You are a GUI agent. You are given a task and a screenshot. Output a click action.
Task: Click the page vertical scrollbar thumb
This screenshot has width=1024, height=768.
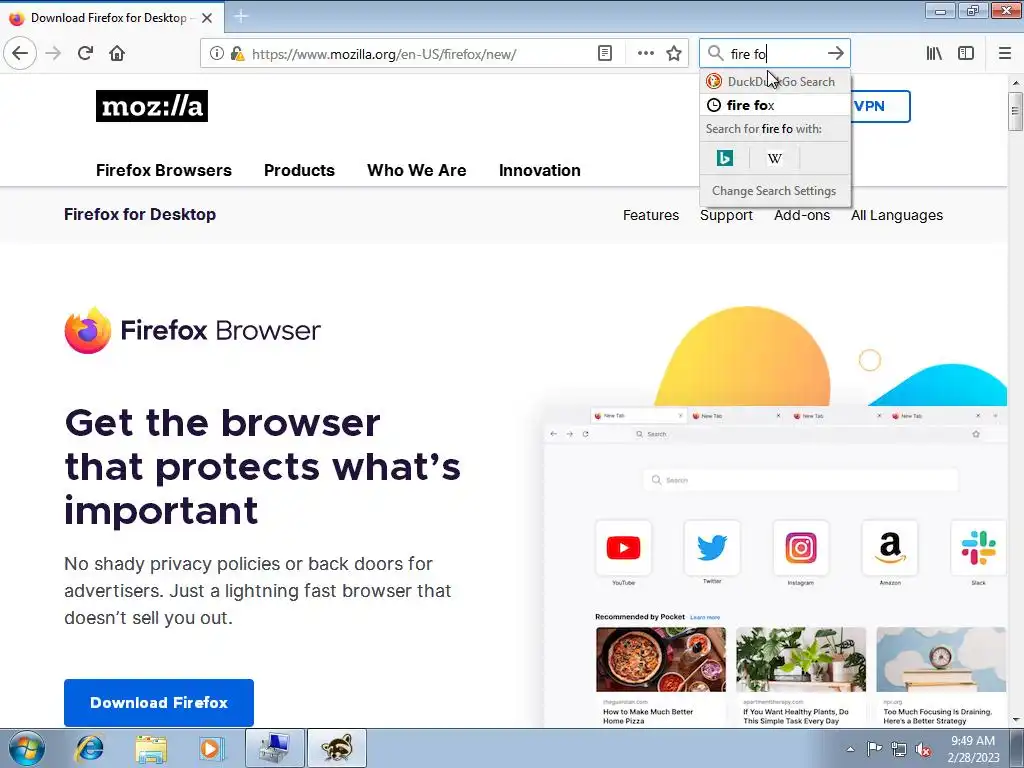click(x=1015, y=112)
